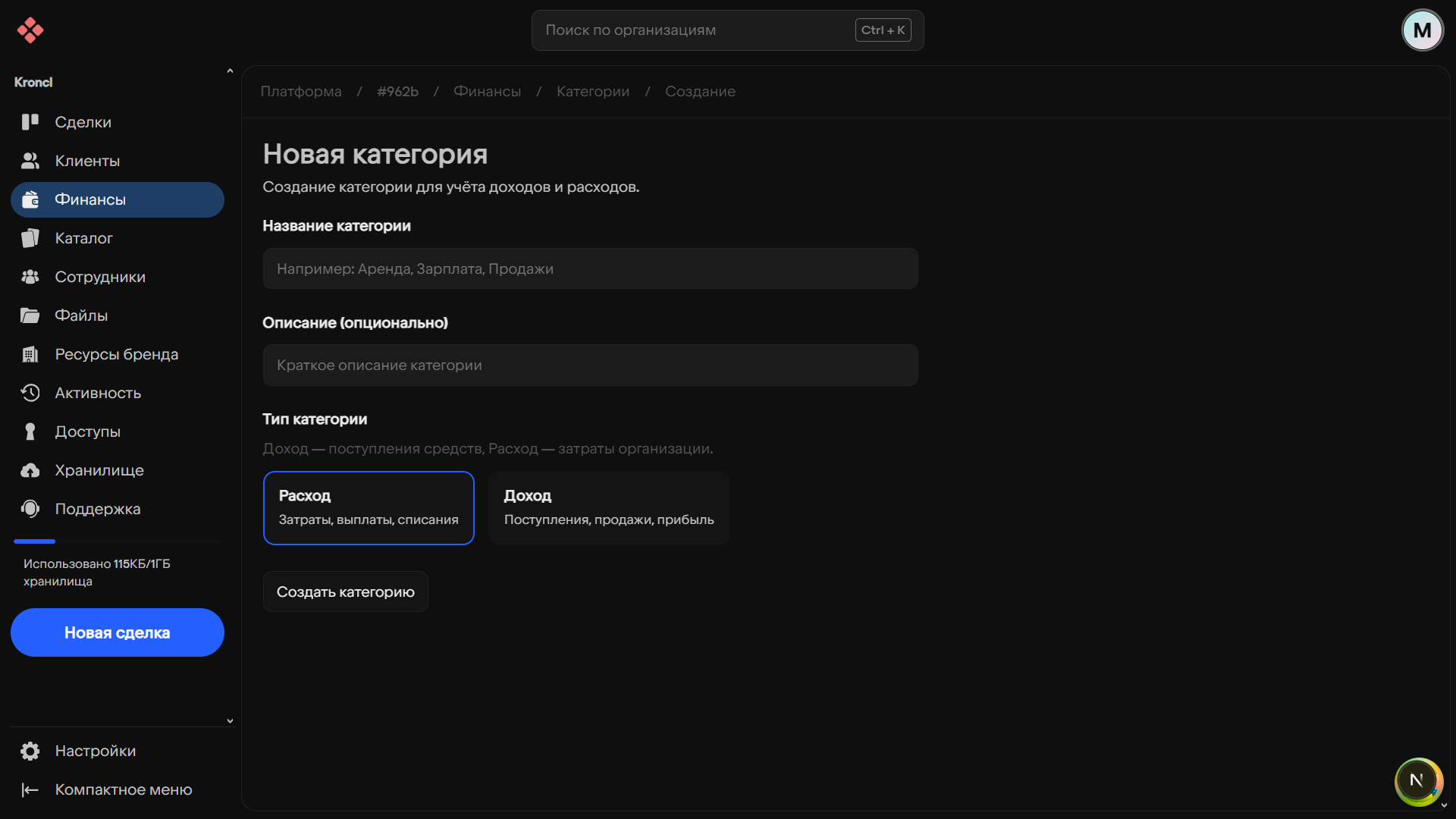Open Настройки menu item

click(95, 751)
